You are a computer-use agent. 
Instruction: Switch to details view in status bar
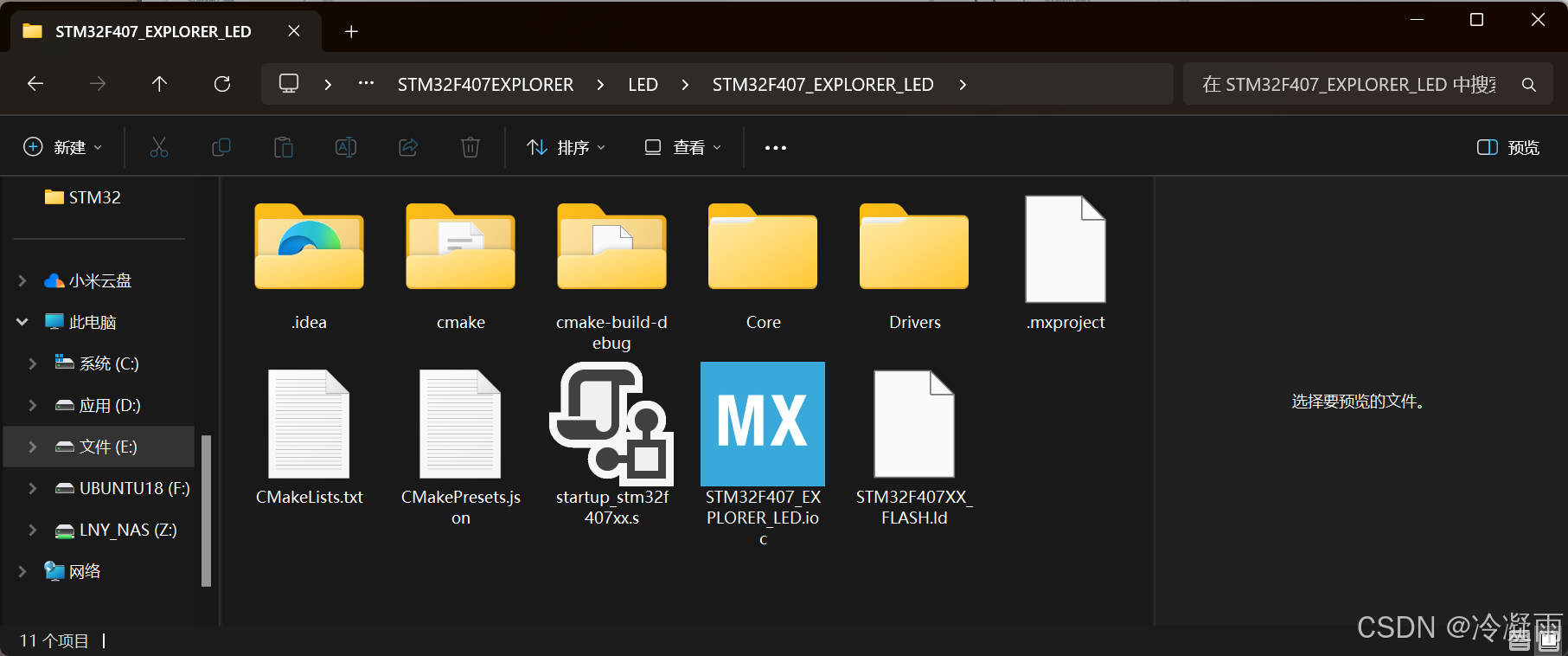point(1520,641)
